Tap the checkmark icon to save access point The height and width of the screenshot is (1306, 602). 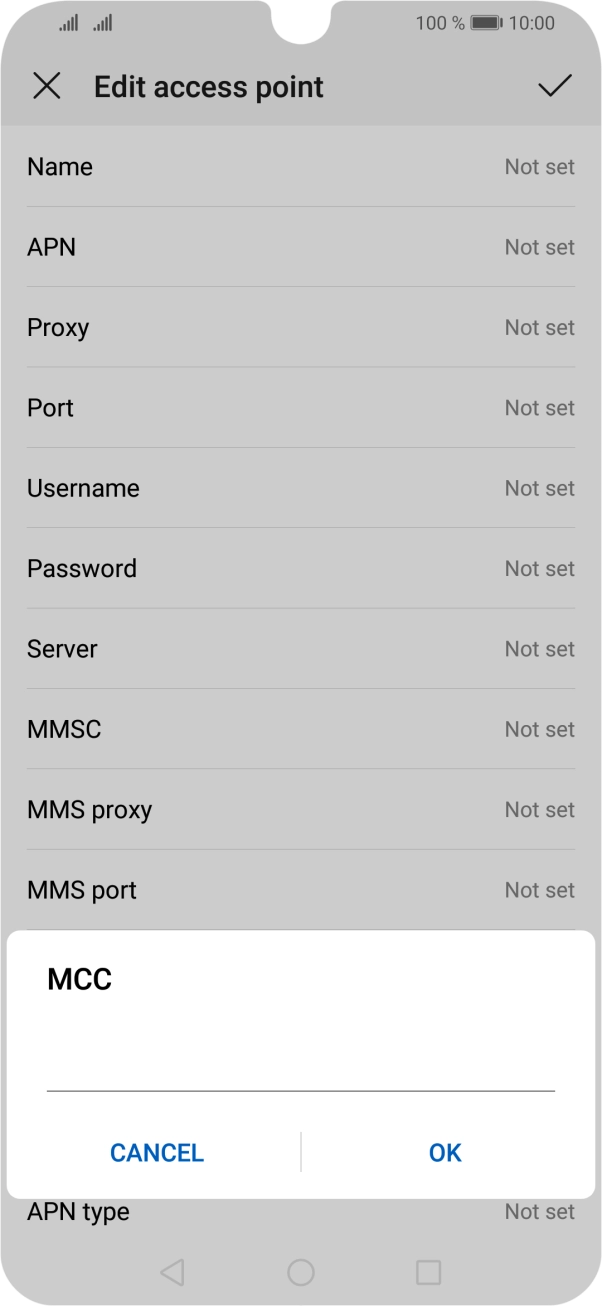tap(554, 87)
